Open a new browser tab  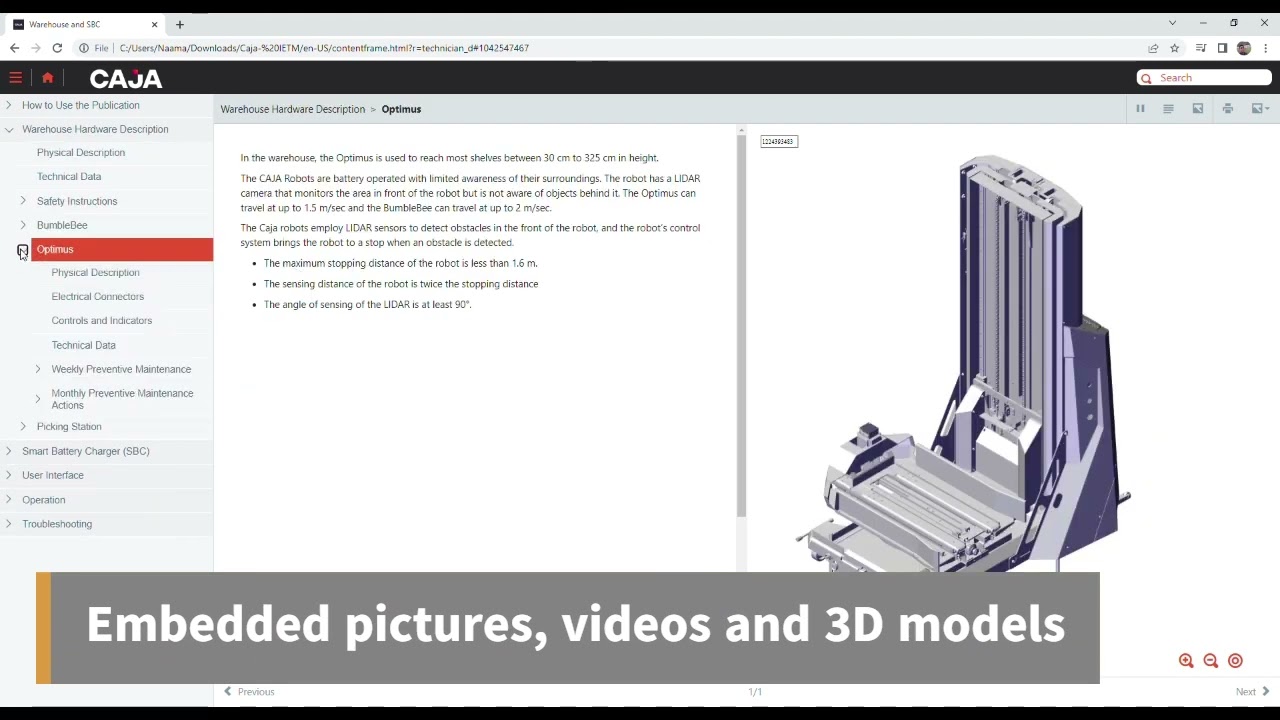(180, 24)
